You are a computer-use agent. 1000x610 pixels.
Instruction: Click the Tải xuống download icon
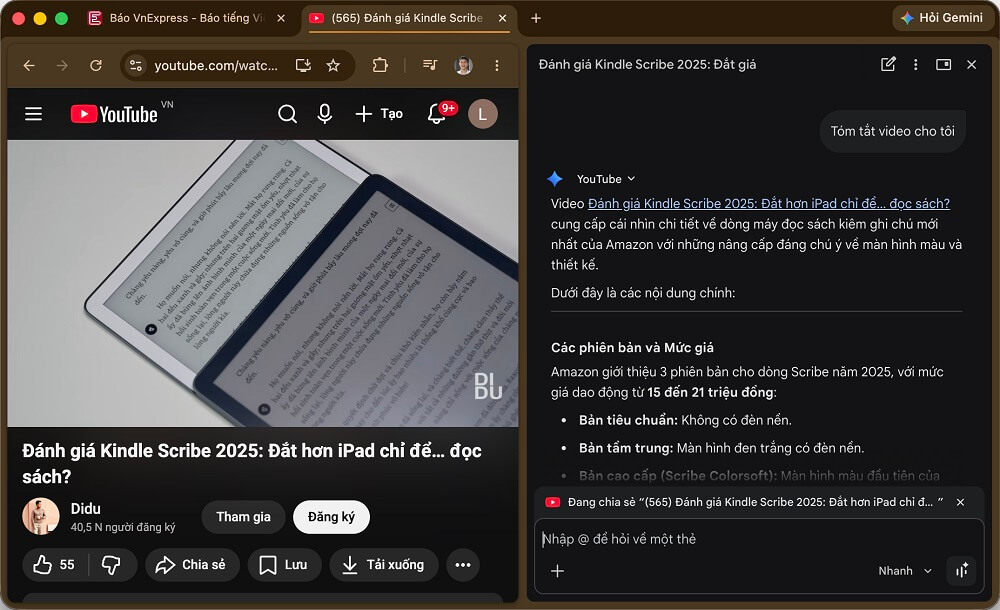[350, 565]
